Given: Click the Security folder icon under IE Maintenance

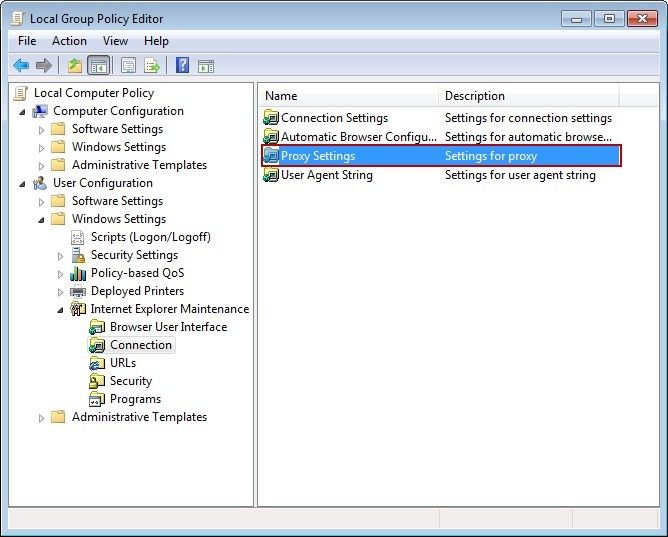Looking at the screenshot, I should [97, 381].
